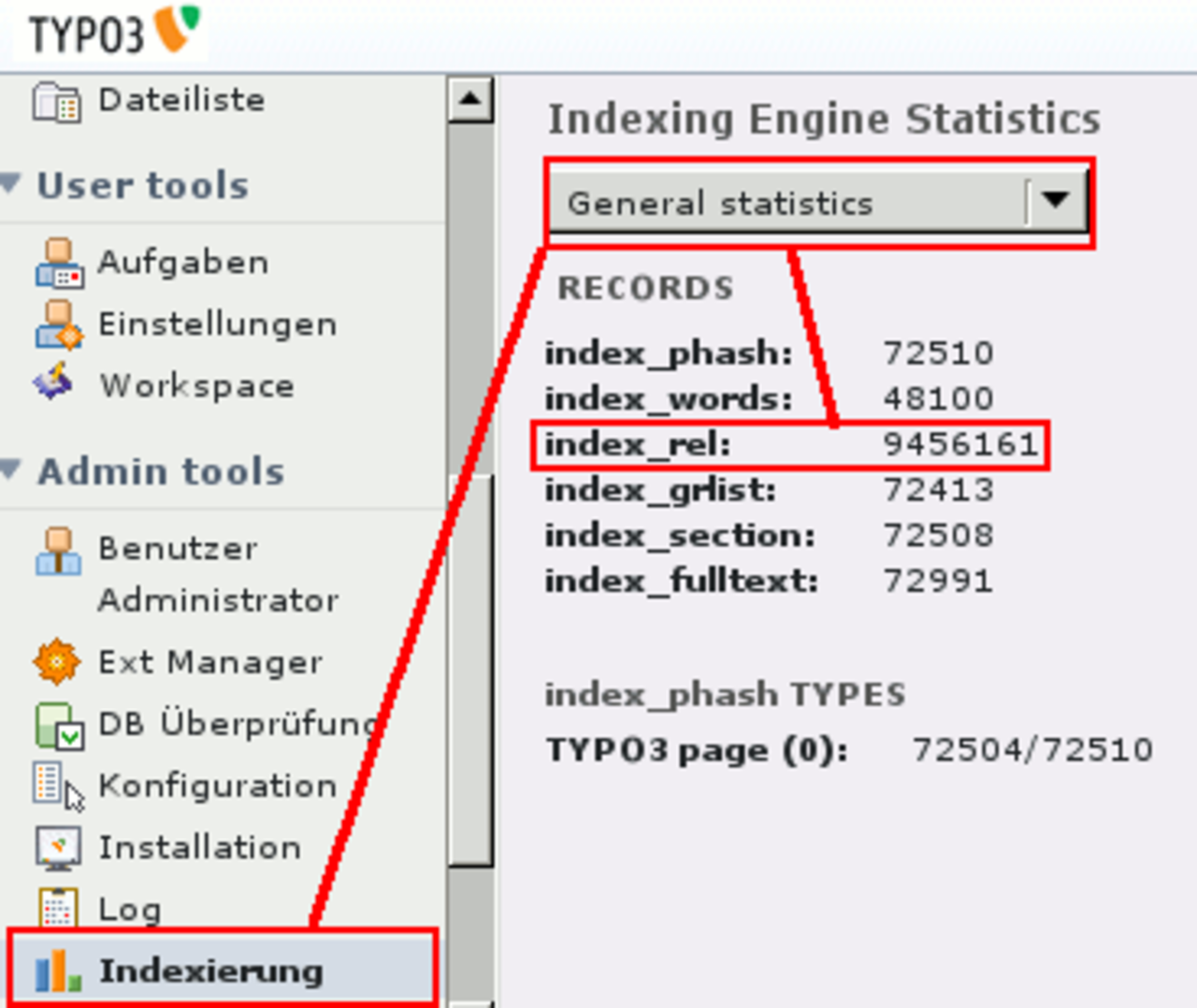
Task: Click the index_rel: label
Action: tap(638, 444)
